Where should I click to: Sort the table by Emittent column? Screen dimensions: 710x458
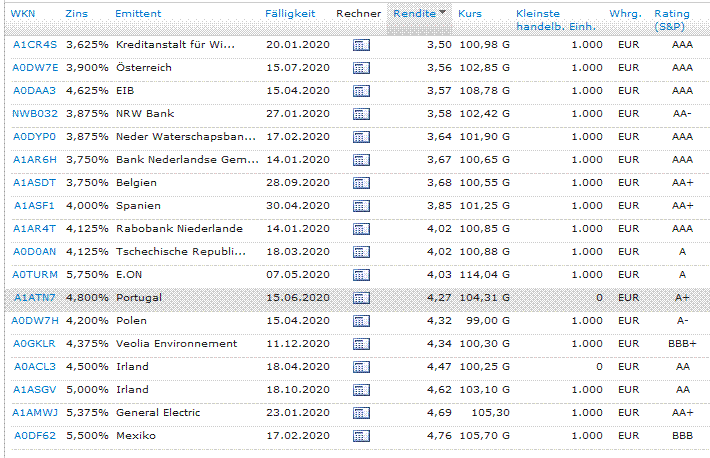[138, 14]
